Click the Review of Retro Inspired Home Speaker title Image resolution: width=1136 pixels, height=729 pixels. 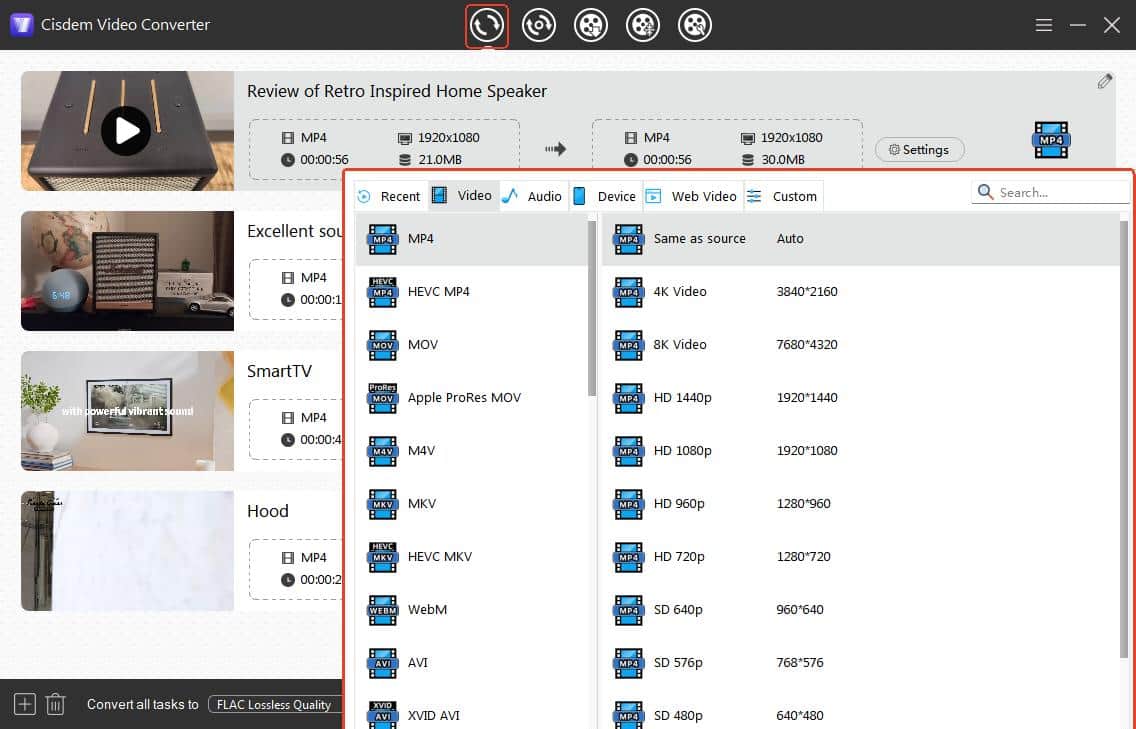397,91
